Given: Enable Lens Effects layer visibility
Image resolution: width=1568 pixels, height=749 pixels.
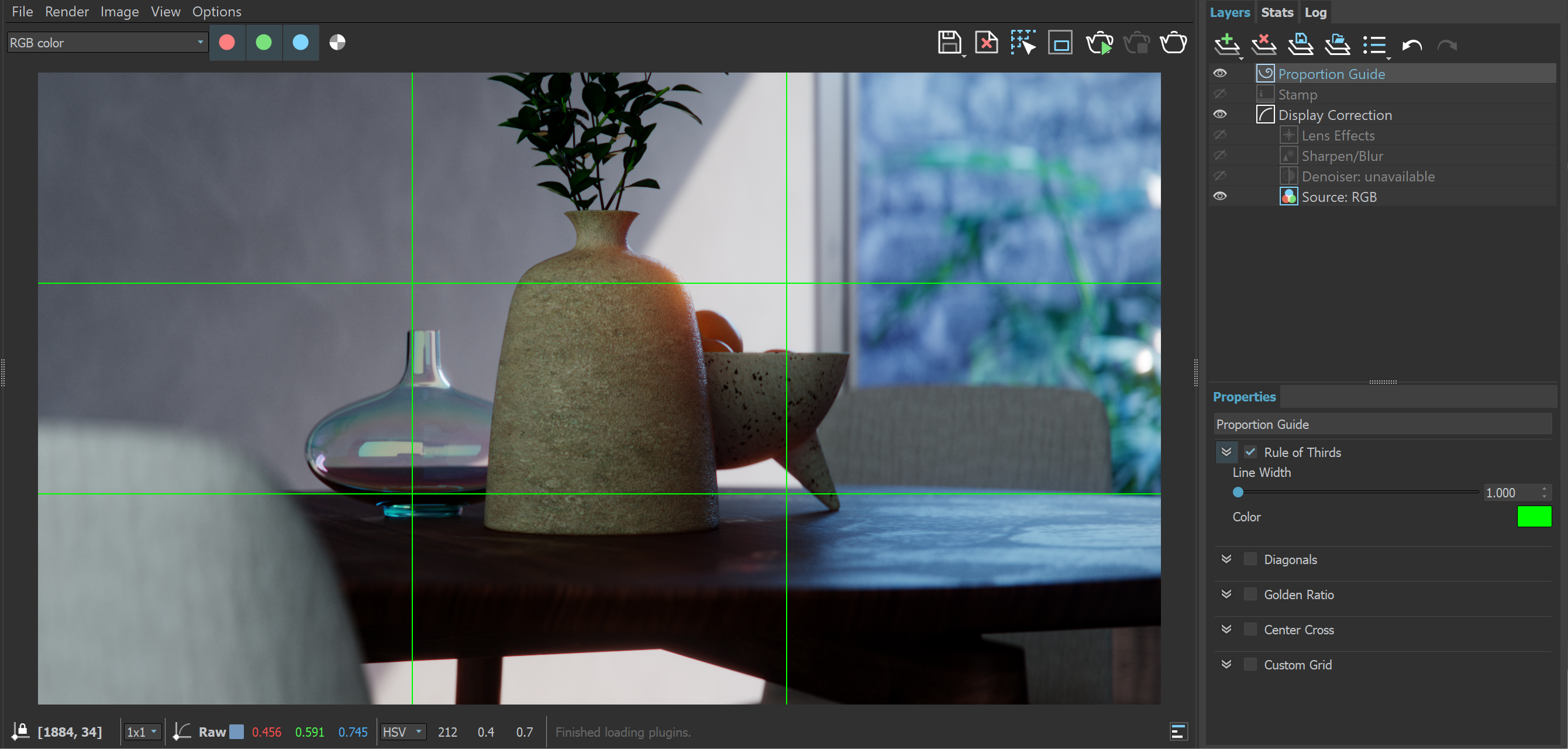Looking at the screenshot, I should pyautogui.click(x=1221, y=135).
